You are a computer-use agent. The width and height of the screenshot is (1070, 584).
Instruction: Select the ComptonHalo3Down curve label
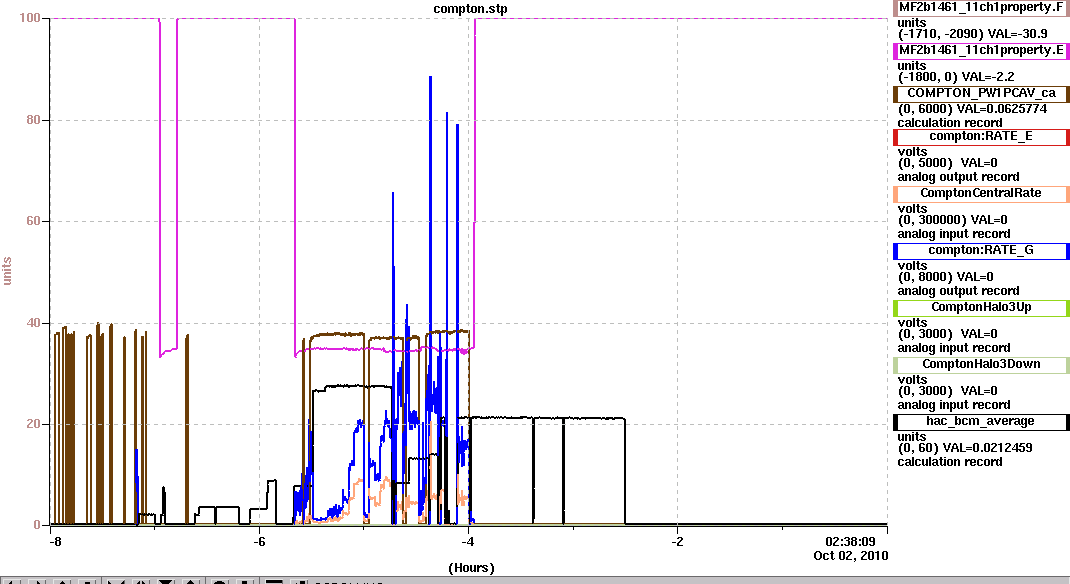[981, 364]
